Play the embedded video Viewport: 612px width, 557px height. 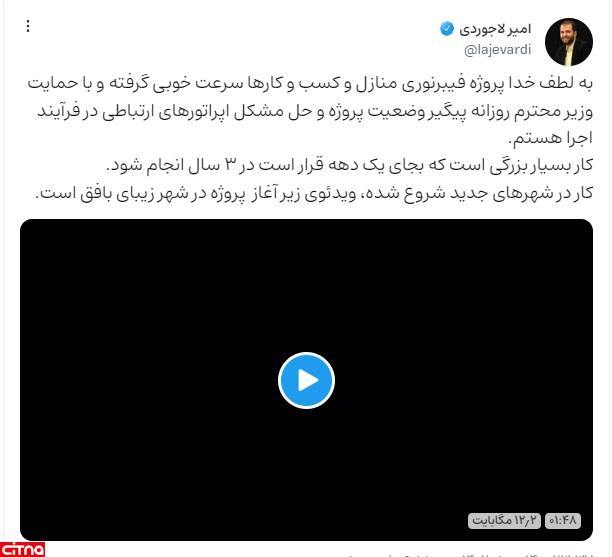[306, 380]
